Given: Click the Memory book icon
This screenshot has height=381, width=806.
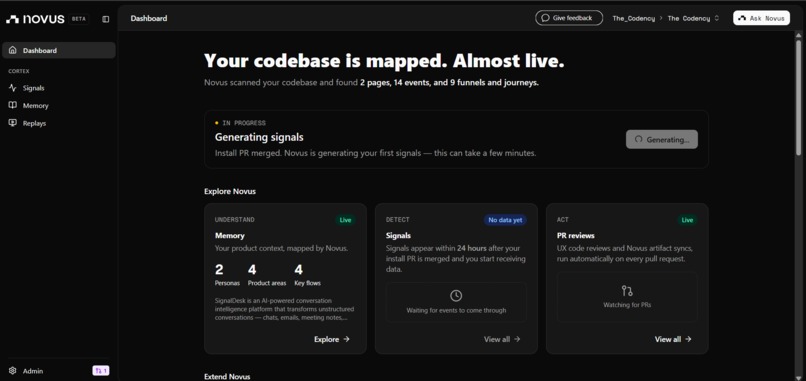Looking at the screenshot, I should (x=13, y=105).
